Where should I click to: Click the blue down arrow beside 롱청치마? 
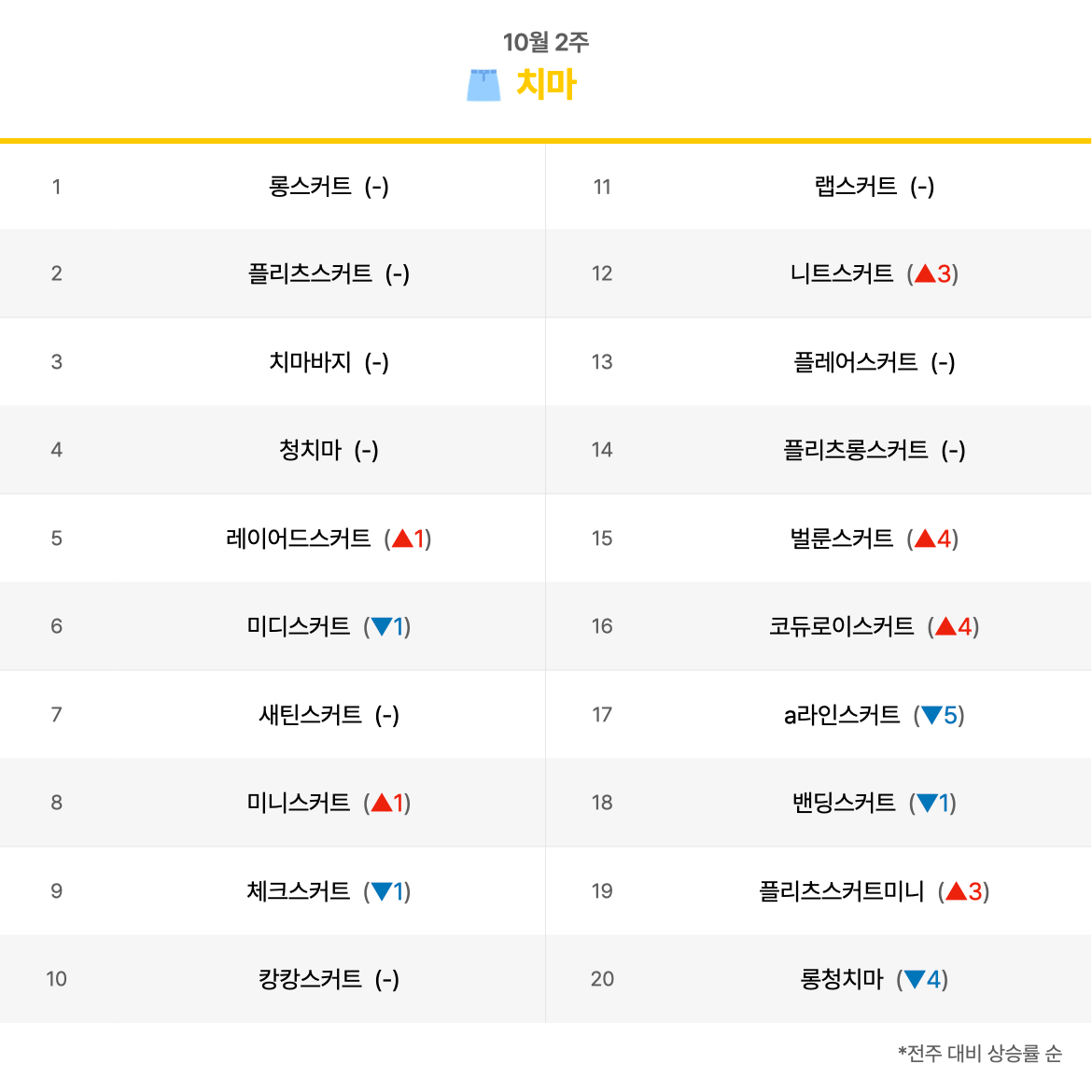coord(914,980)
